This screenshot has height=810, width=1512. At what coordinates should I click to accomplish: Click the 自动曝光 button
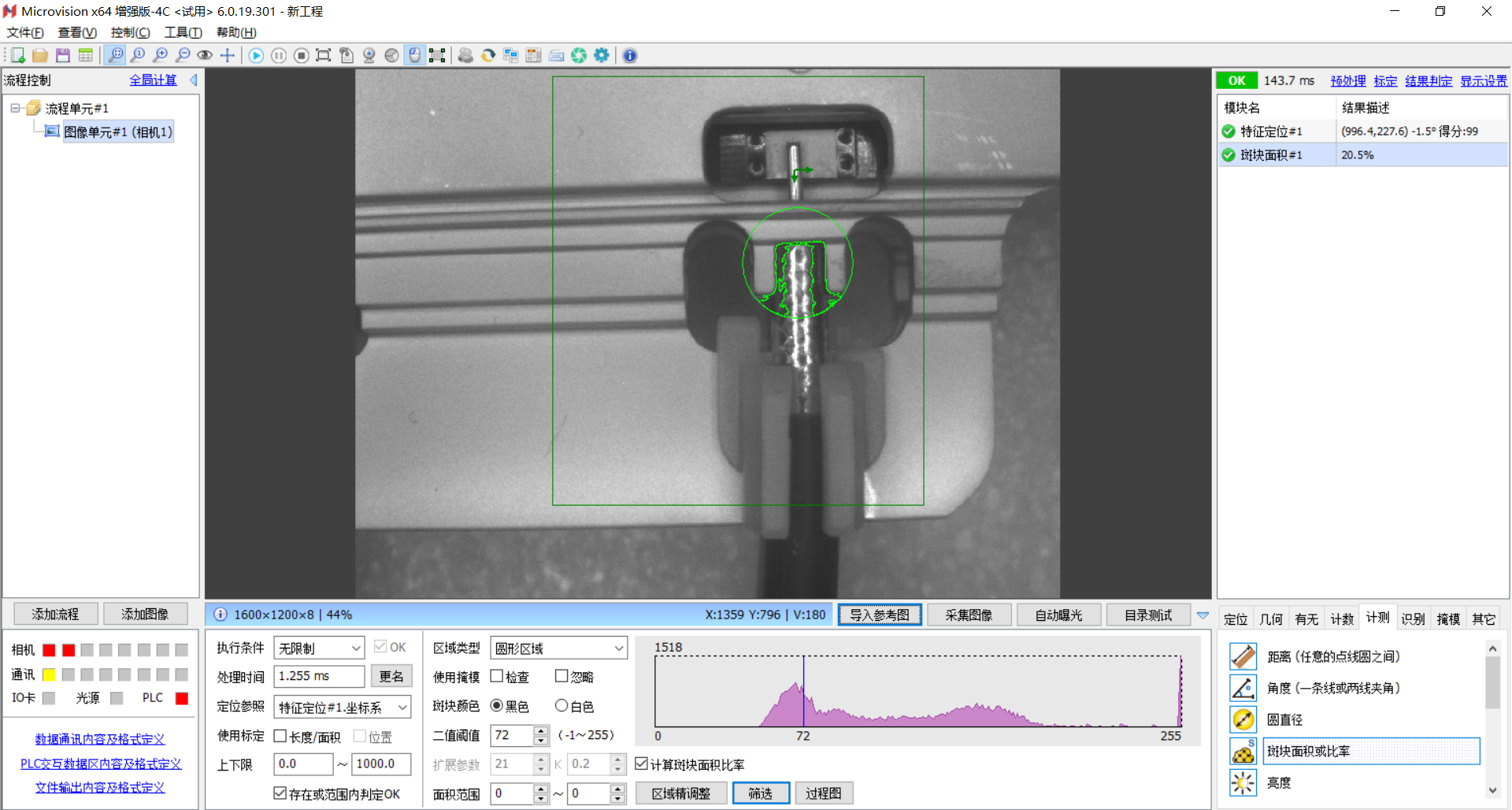[x=1058, y=615]
